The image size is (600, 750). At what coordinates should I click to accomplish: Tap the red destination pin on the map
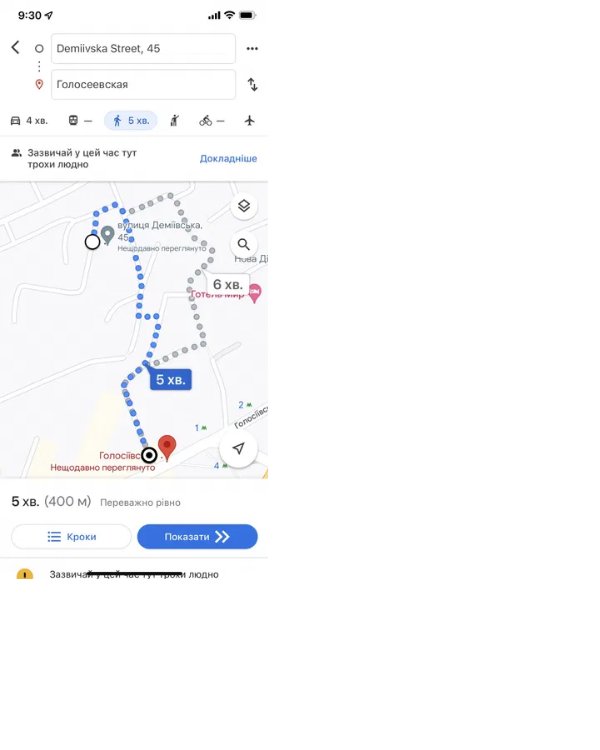tap(167, 448)
